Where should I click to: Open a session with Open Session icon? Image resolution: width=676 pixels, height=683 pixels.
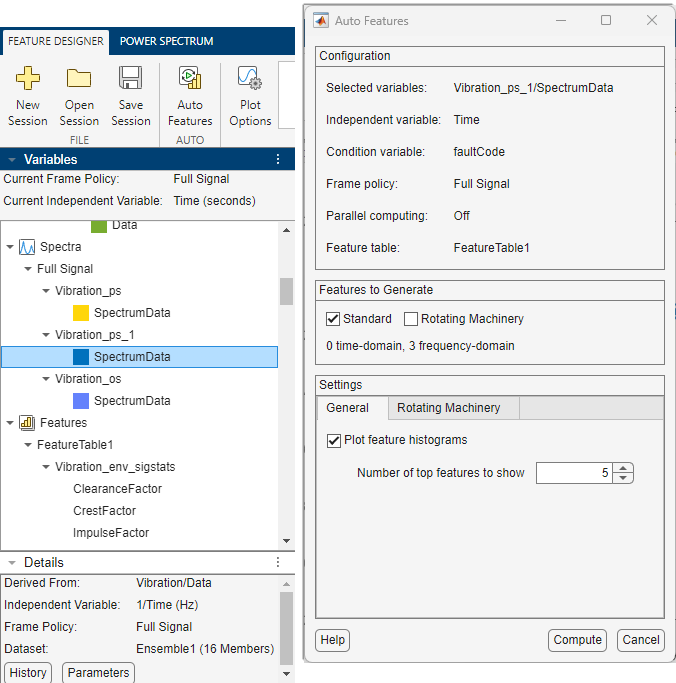tap(79, 79)
